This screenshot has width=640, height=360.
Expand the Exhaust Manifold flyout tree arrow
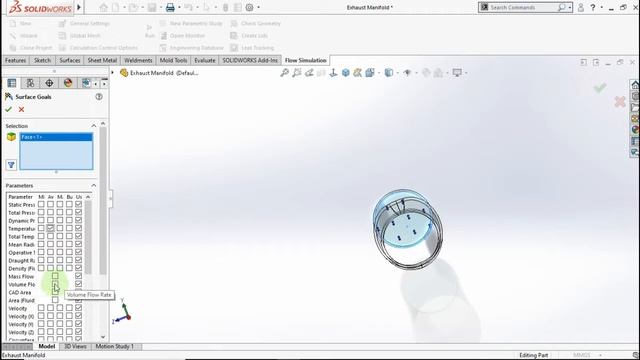click(x=113, y=73)
